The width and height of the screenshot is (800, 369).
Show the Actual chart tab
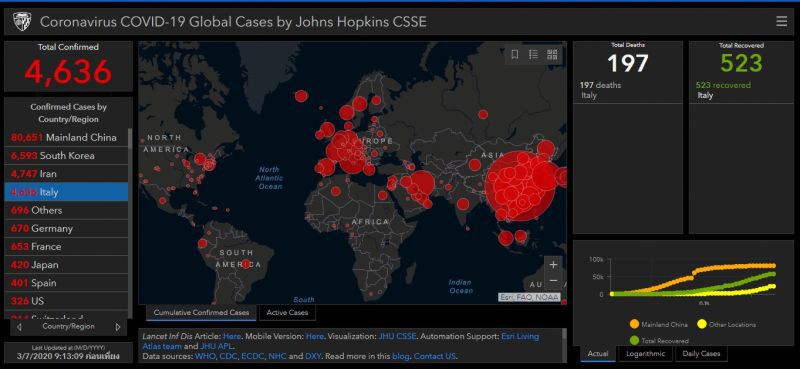click(x=597, y=353)
